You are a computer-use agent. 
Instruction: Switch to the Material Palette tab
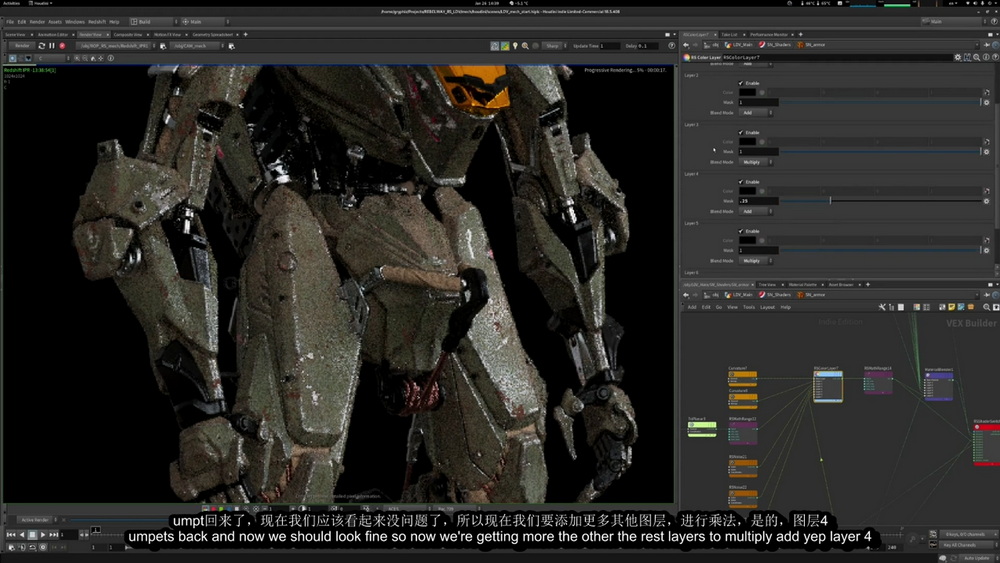(x=802, y=284)
